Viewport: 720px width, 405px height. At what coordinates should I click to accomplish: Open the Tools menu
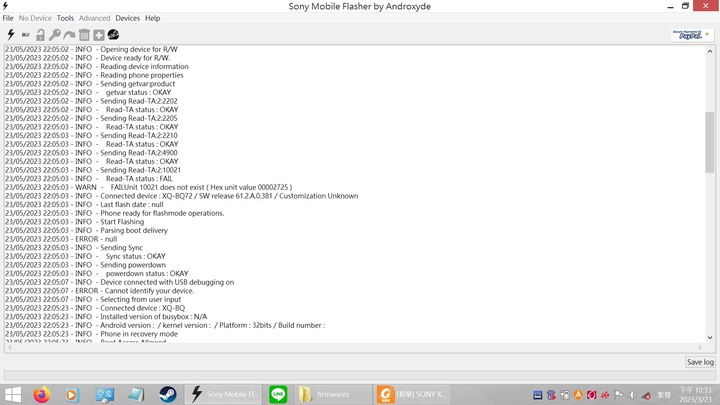coord(65,18)
